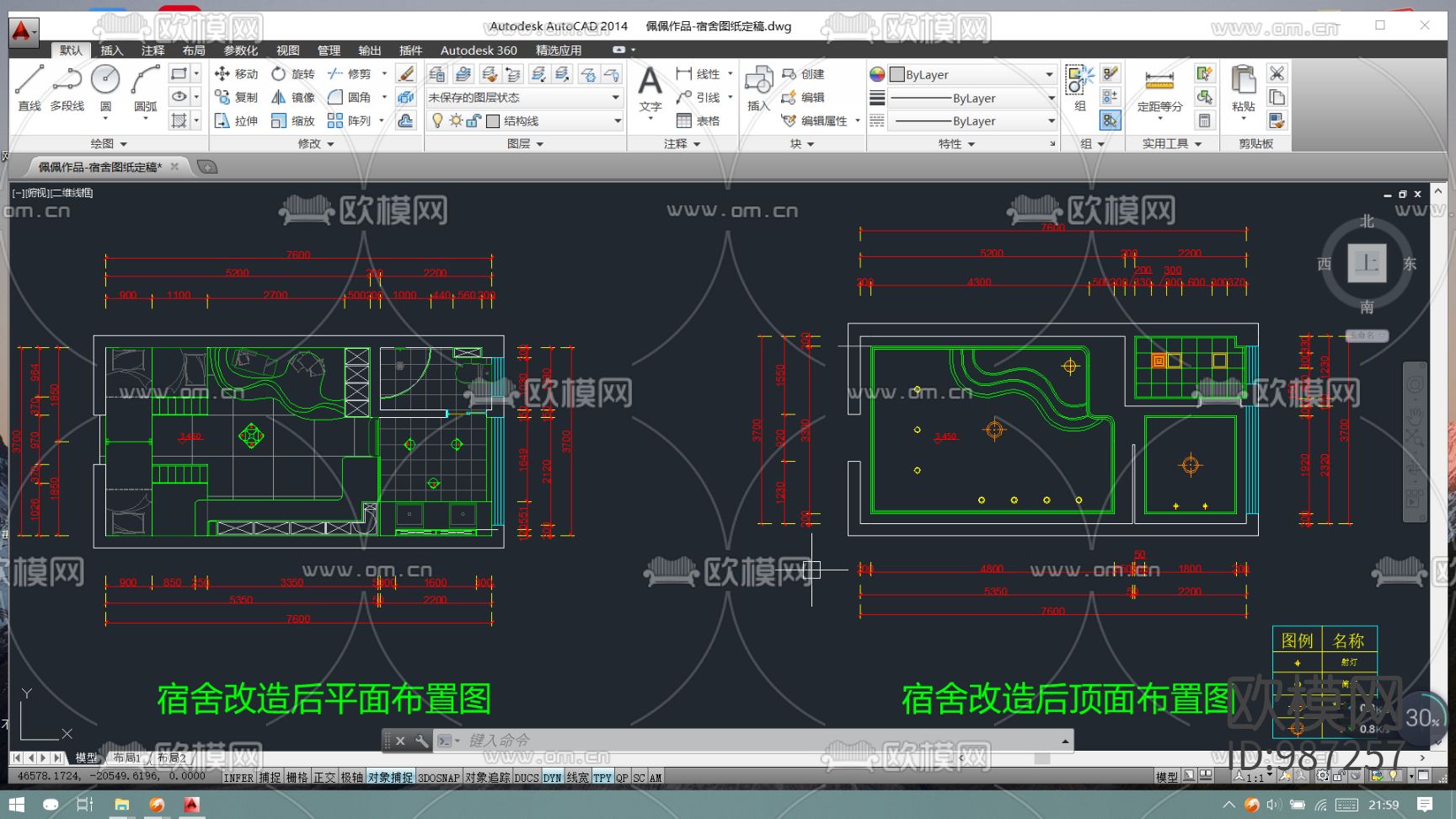The height and width of the screenshot is (819, 1456).
Task: Toggle 正交 ortho mode in status bar
Action: pos(324,778)
